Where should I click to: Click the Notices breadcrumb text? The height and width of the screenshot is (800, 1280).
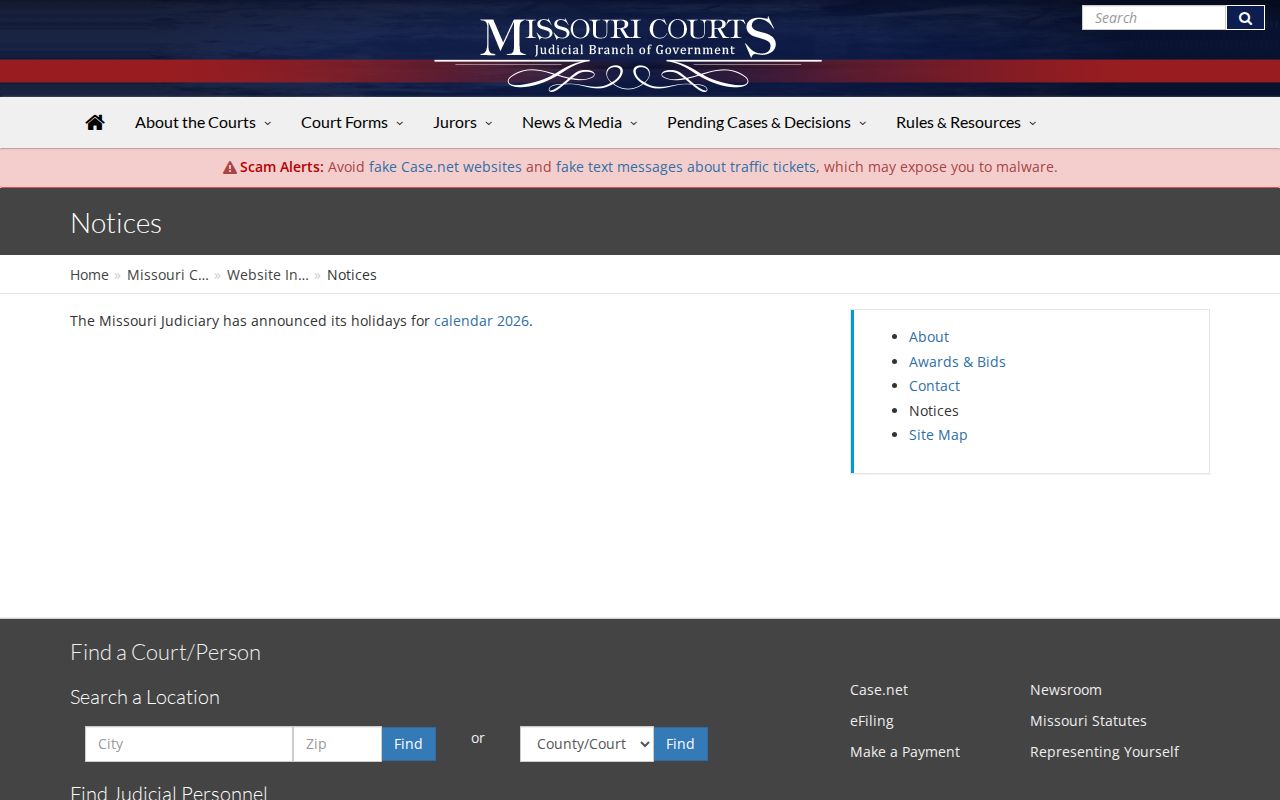coord(352,275)
